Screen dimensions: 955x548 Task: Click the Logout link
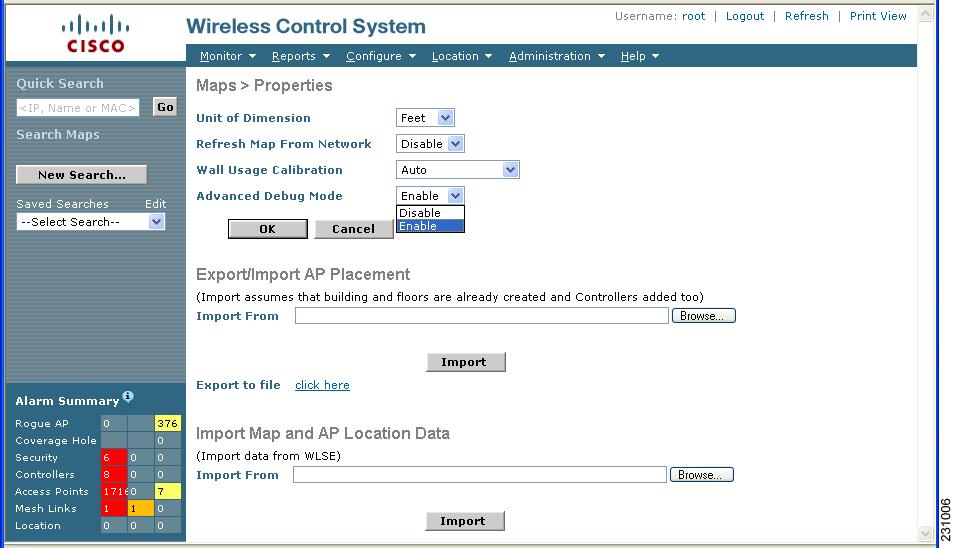(x=744, y=16)
